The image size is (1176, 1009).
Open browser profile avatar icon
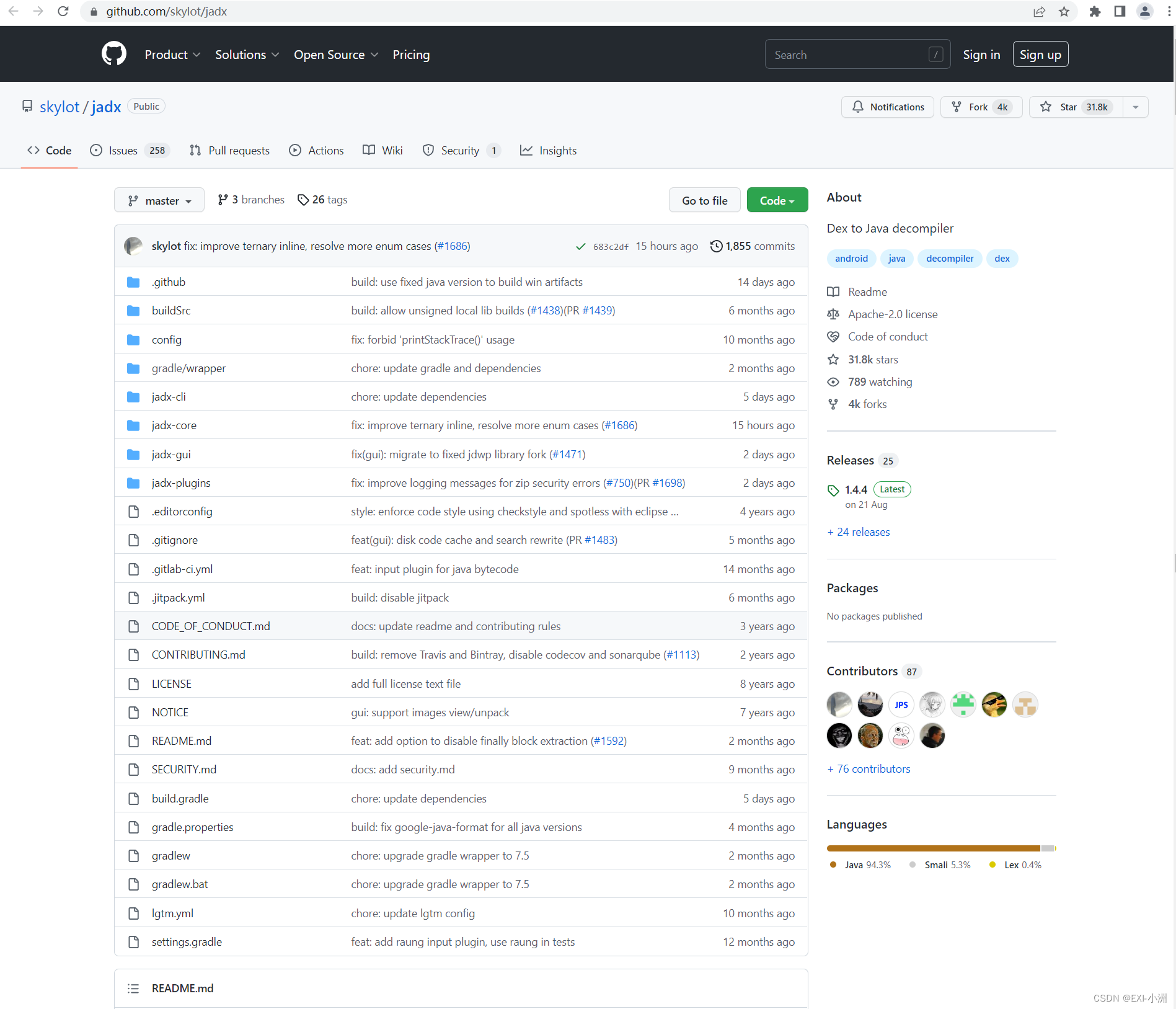pyautogui.click(x=1144, y=11)
